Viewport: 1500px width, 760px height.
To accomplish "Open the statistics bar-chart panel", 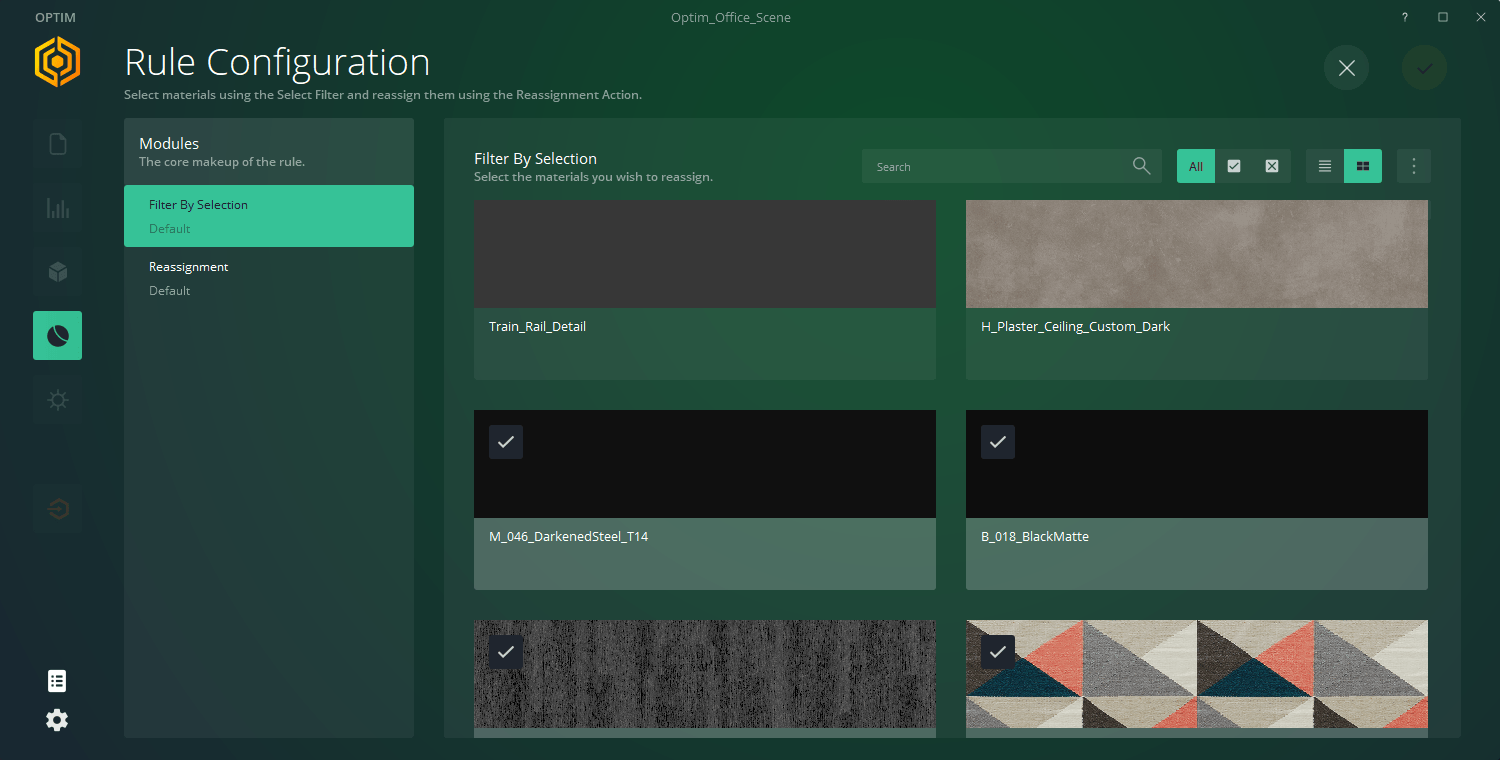I will (57, 207).
